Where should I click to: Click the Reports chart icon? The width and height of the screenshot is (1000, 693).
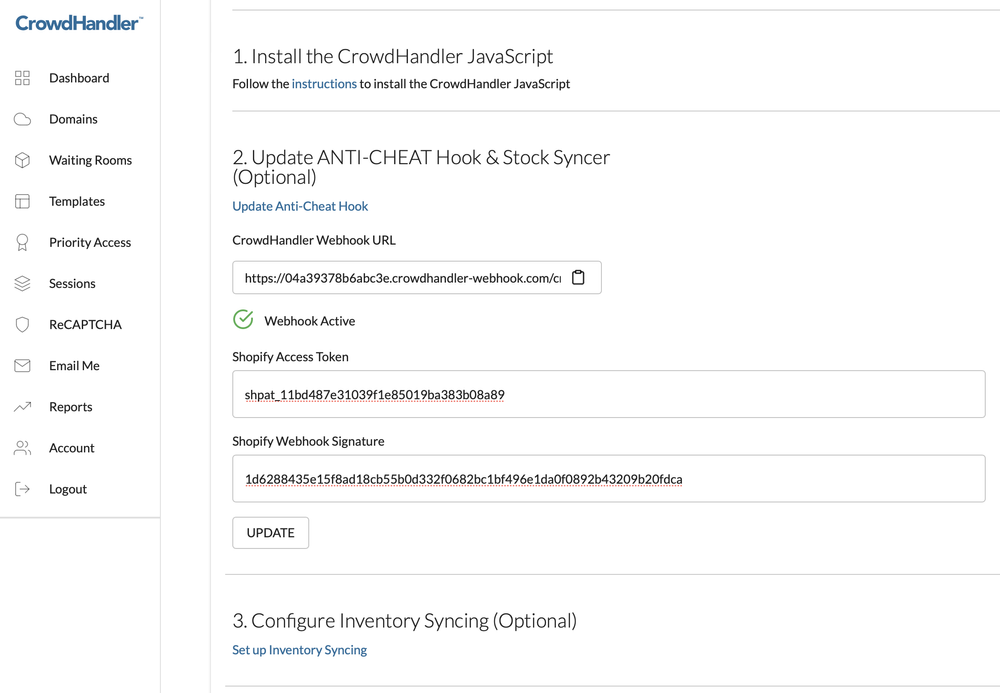[22, 407]
